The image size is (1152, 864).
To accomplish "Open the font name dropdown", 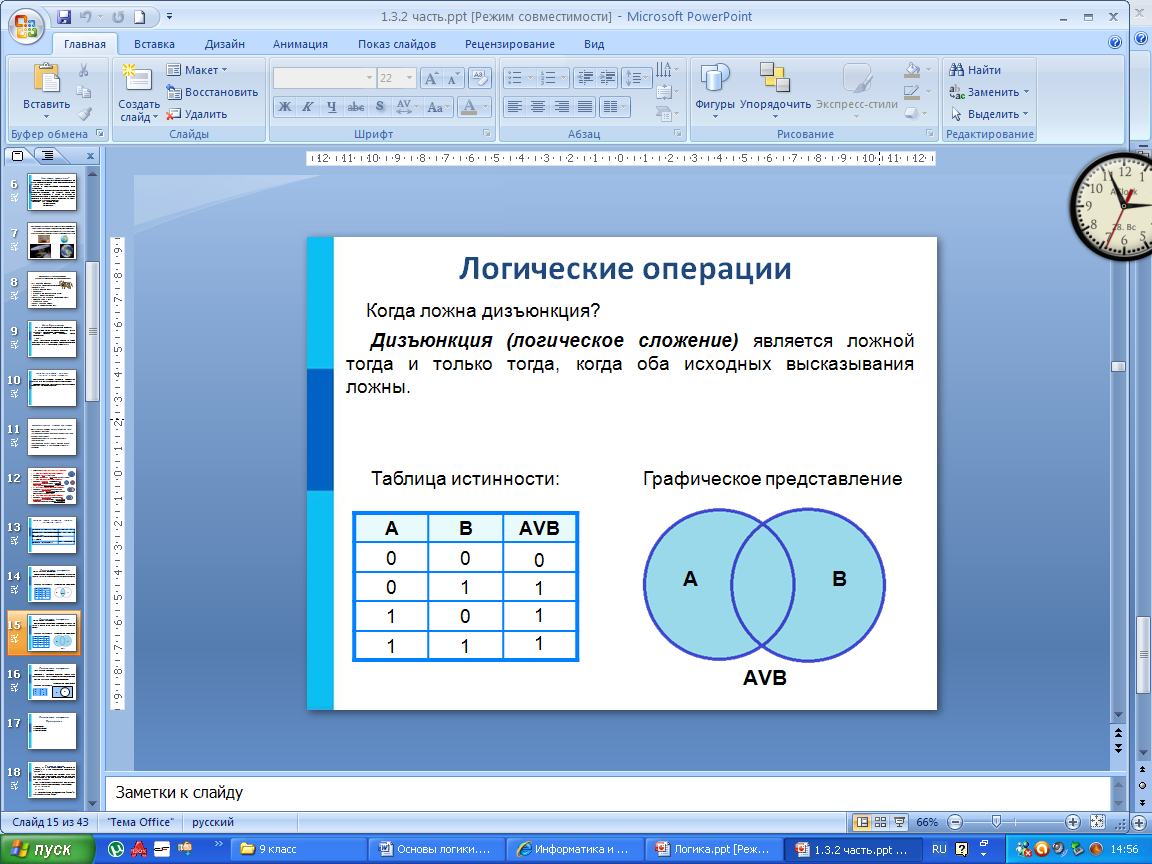I will pyautogui.click(x=370, y=78).
